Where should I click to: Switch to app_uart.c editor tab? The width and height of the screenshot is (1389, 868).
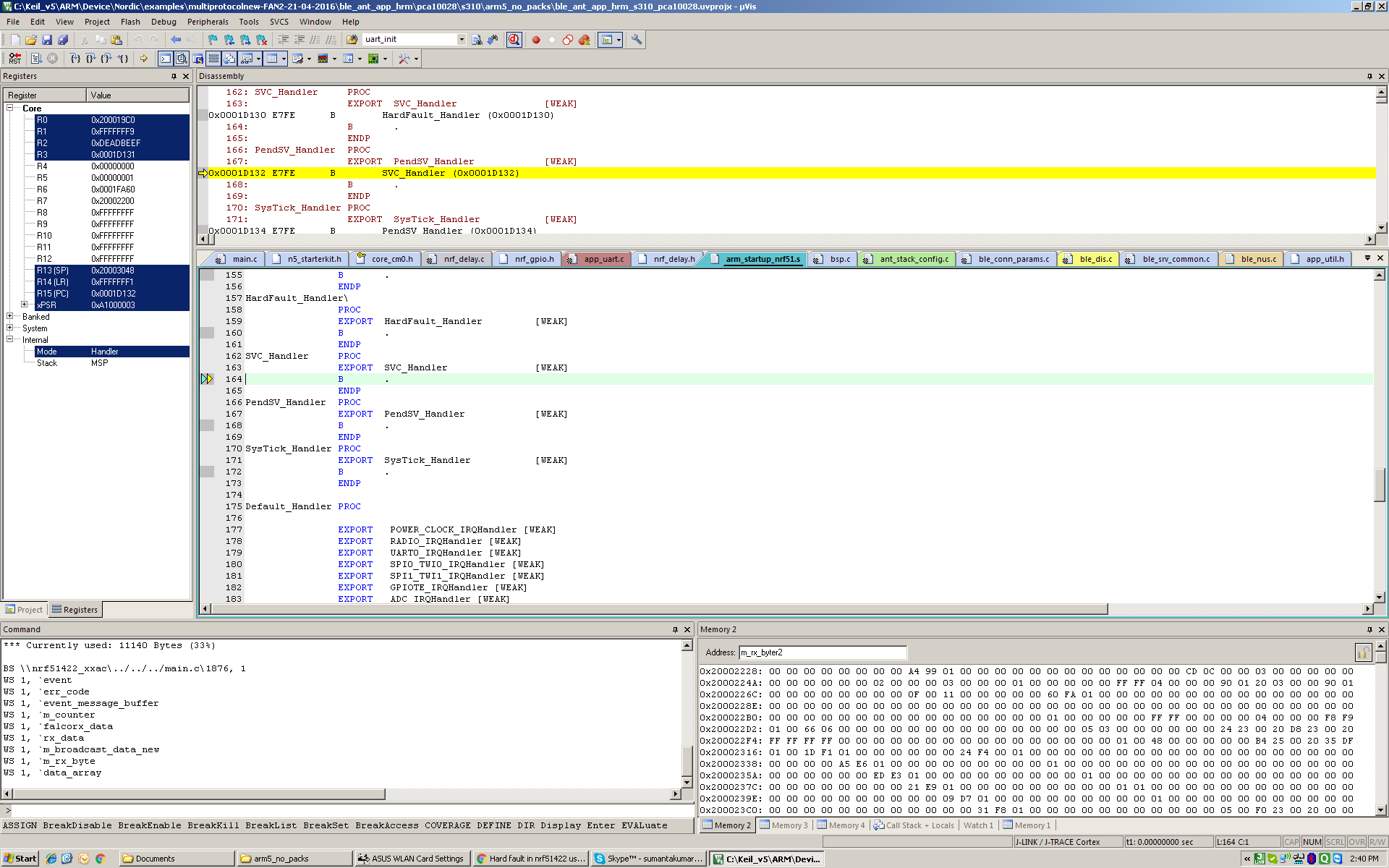(597, 259)
